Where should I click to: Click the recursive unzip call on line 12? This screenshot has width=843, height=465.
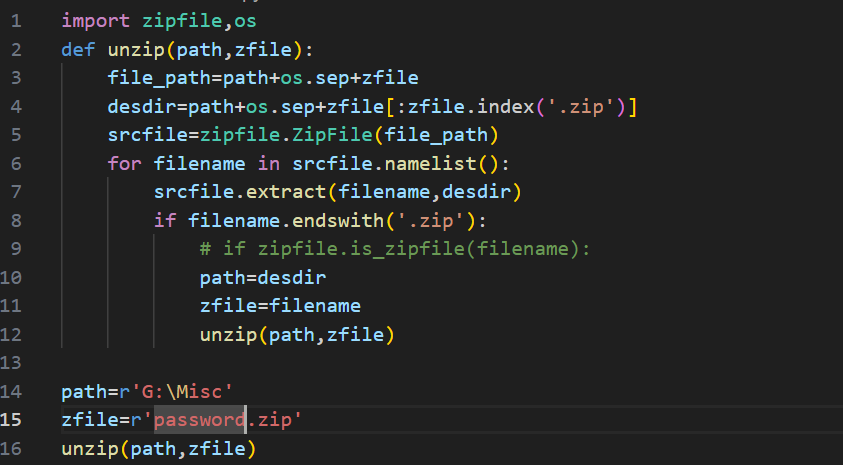[297, 334]
